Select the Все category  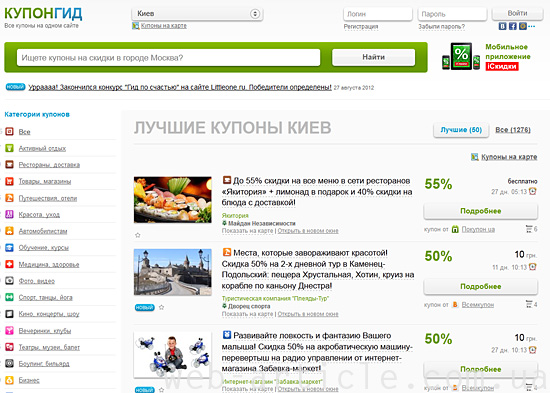tap(25, 132)
